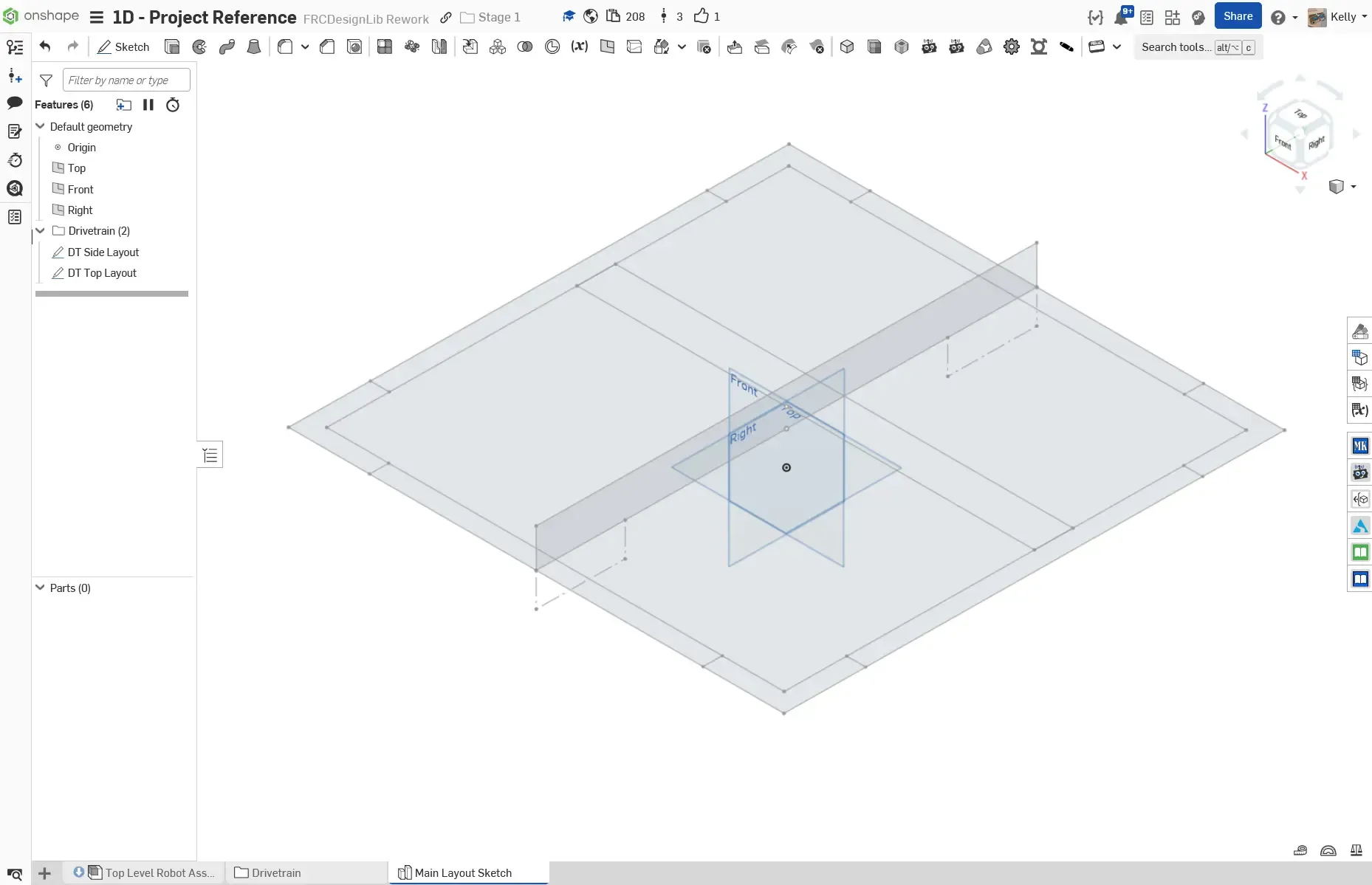The height and width of the screenshot is (885, 1372).
Task: Select the Extrude tool icon
Action: 172,47
